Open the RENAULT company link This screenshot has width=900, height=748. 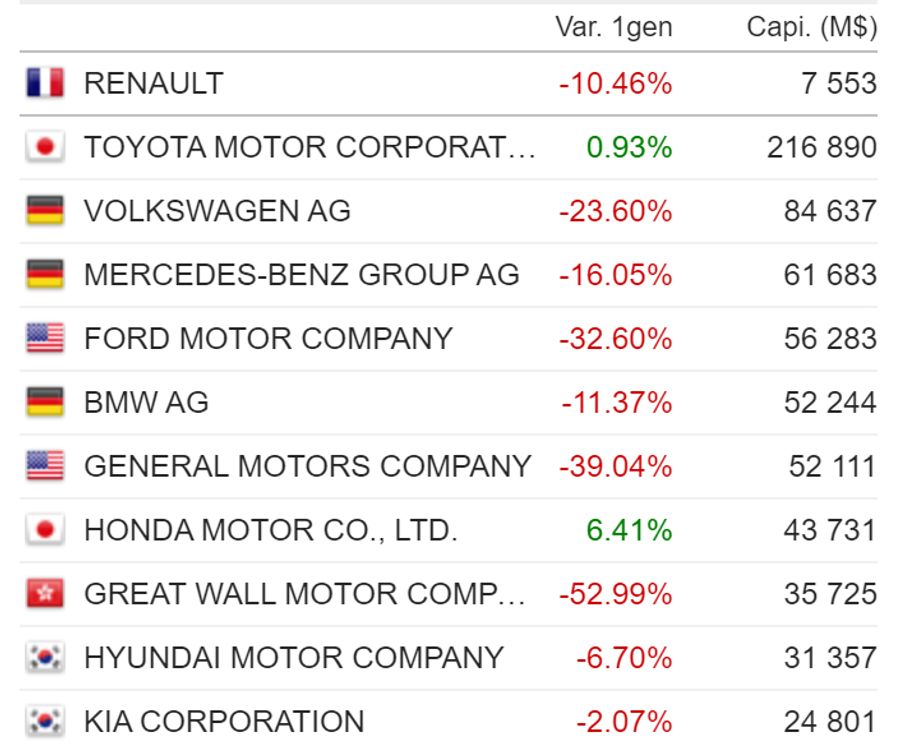(x=154, y=83)
